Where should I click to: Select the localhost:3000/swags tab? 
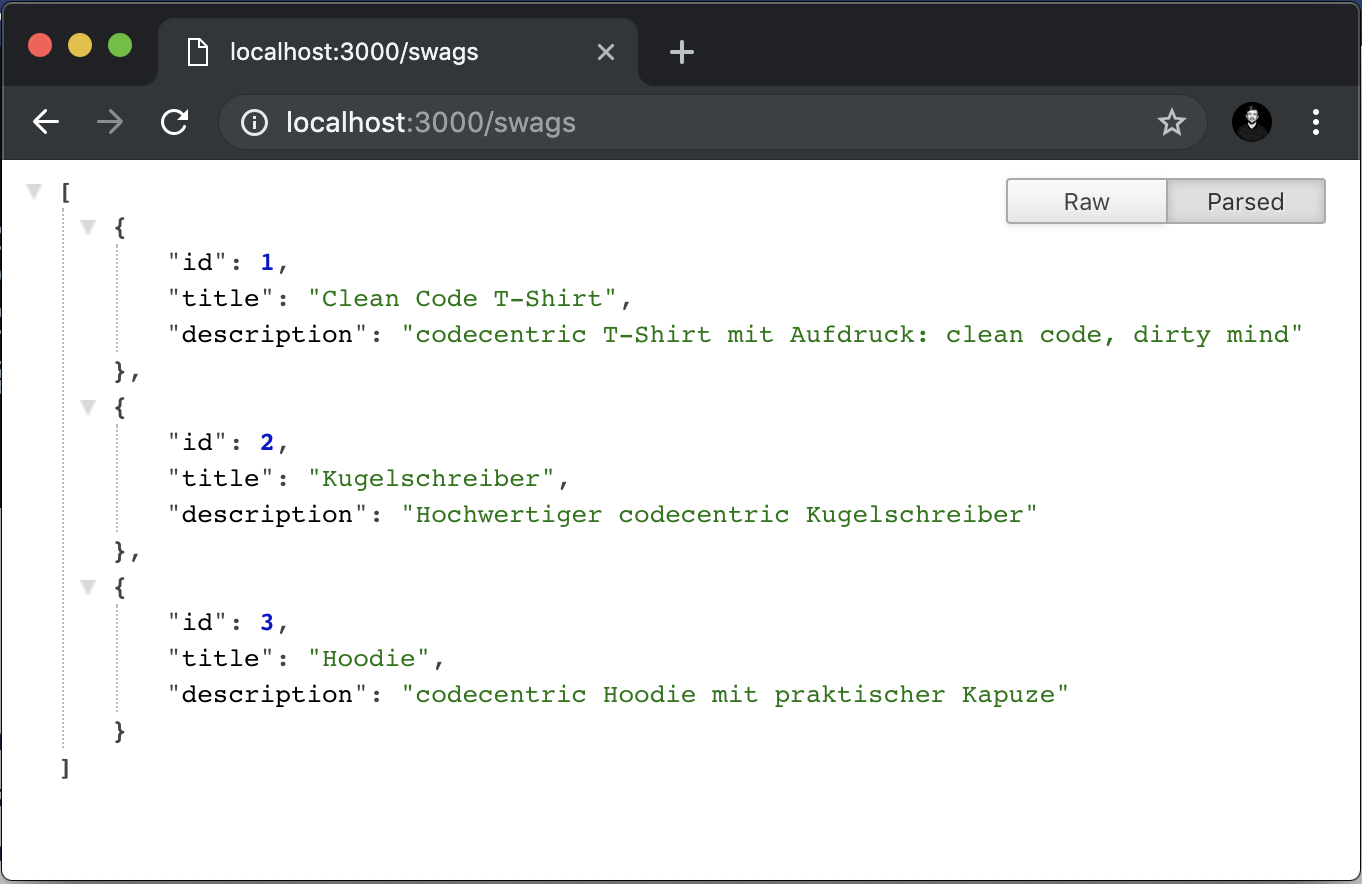click(x=354, y=52)
